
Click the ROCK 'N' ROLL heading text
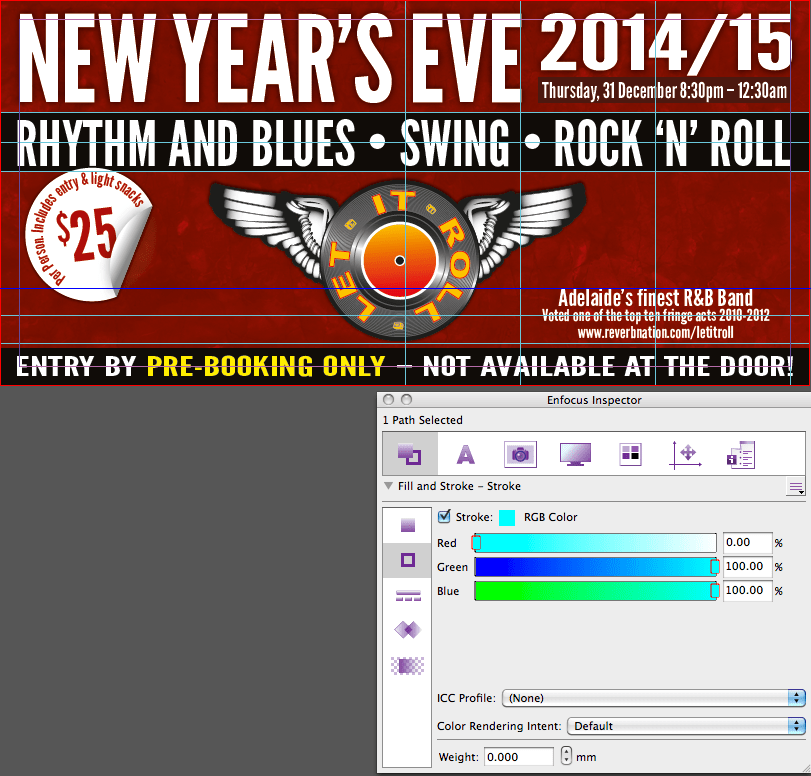pos(672,143)
